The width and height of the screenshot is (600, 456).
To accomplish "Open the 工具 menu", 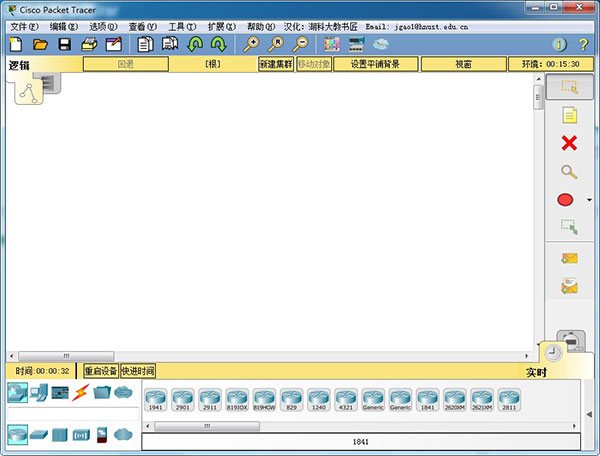I will tap(183, 27).
